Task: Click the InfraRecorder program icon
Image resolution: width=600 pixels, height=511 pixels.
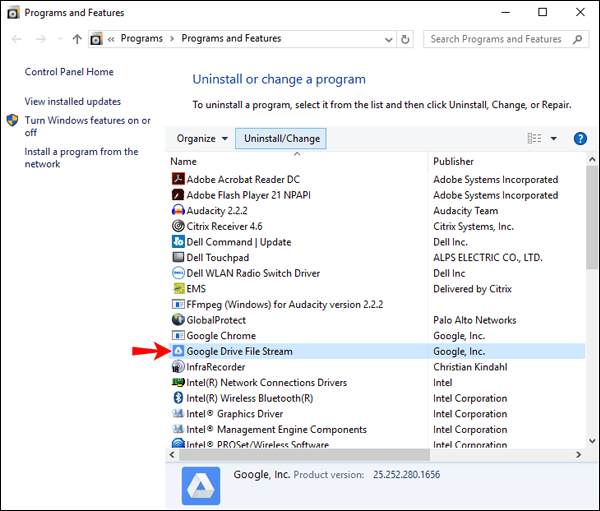Action: pos(178,367)
